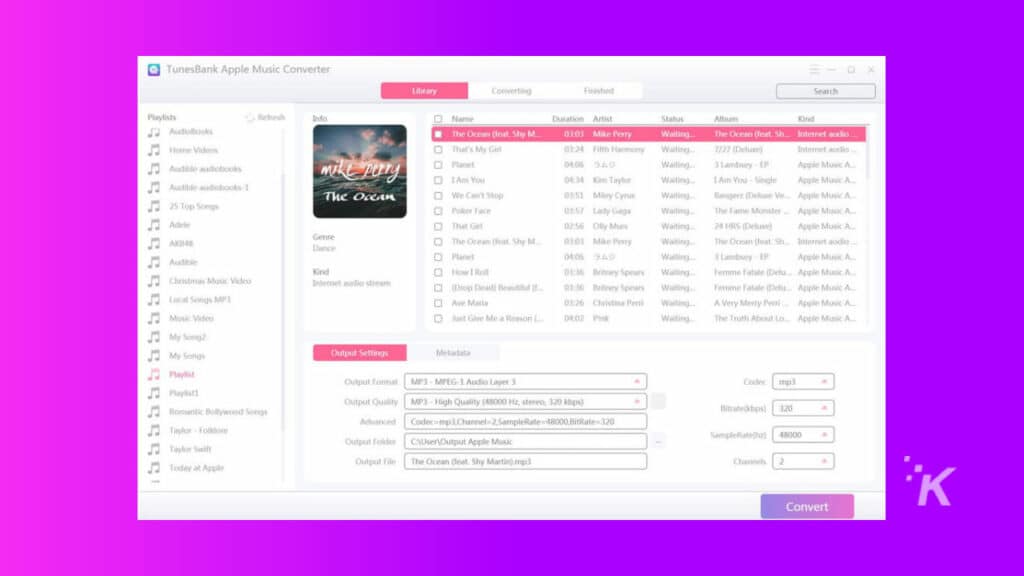Image resolution: width=1024 pixels, height=576 pixels.
Task: Click the music icon beside AKB48
Action: [154, 244]
